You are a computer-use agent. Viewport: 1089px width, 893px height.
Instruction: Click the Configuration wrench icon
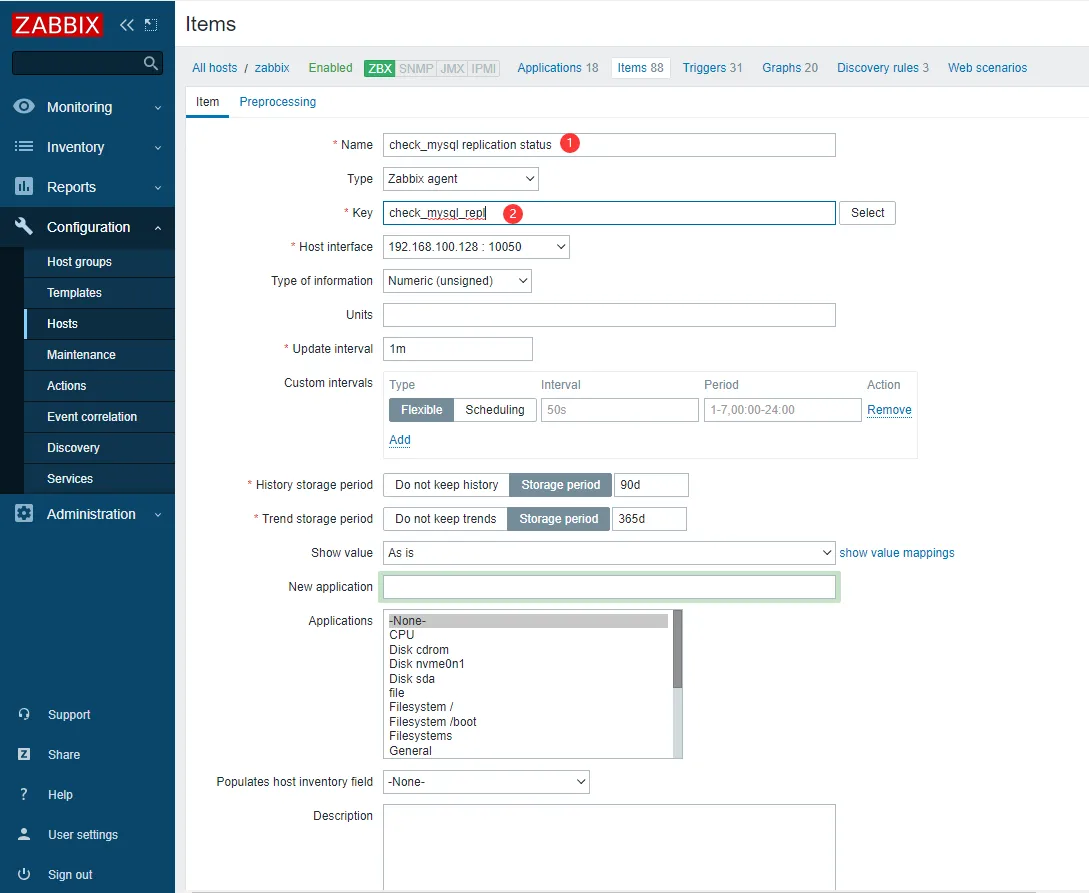coord(24,226)
